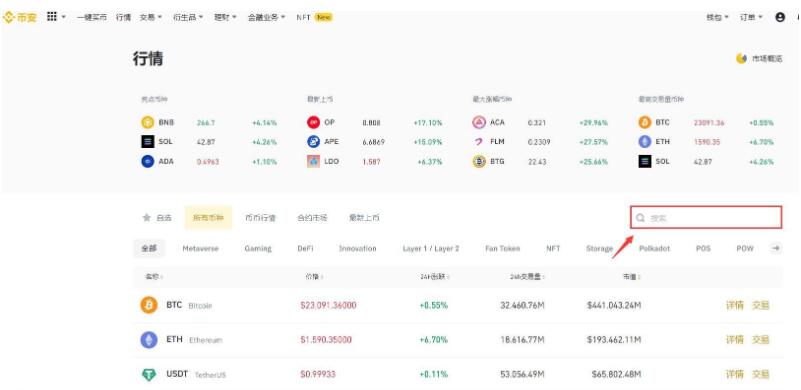Image resolution: width=801 pixels, height=390 pixels.
Task: Open the apps grid icon in header
Action: tap(52, 17)
